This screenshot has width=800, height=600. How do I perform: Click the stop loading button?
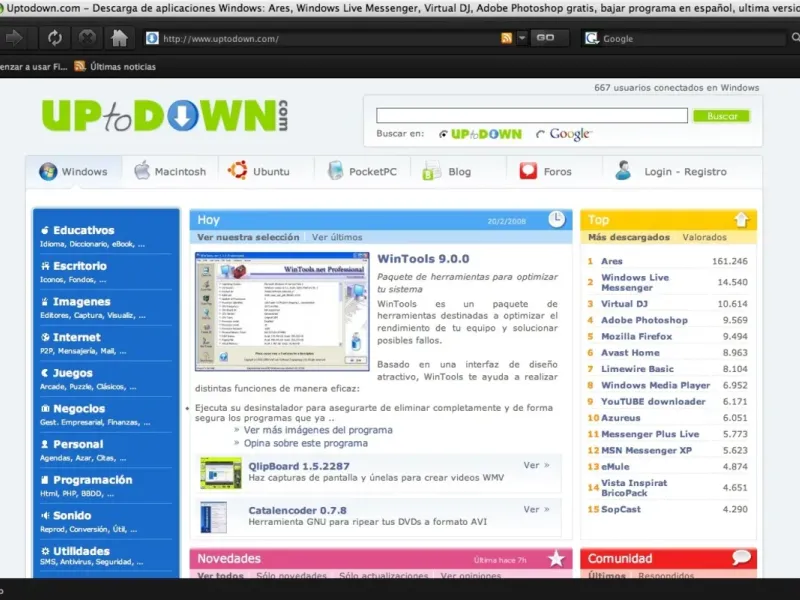pos(87,38)
